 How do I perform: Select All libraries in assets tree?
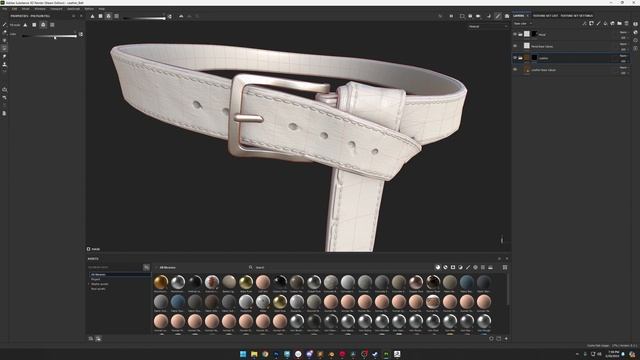(x=120, y=275)
